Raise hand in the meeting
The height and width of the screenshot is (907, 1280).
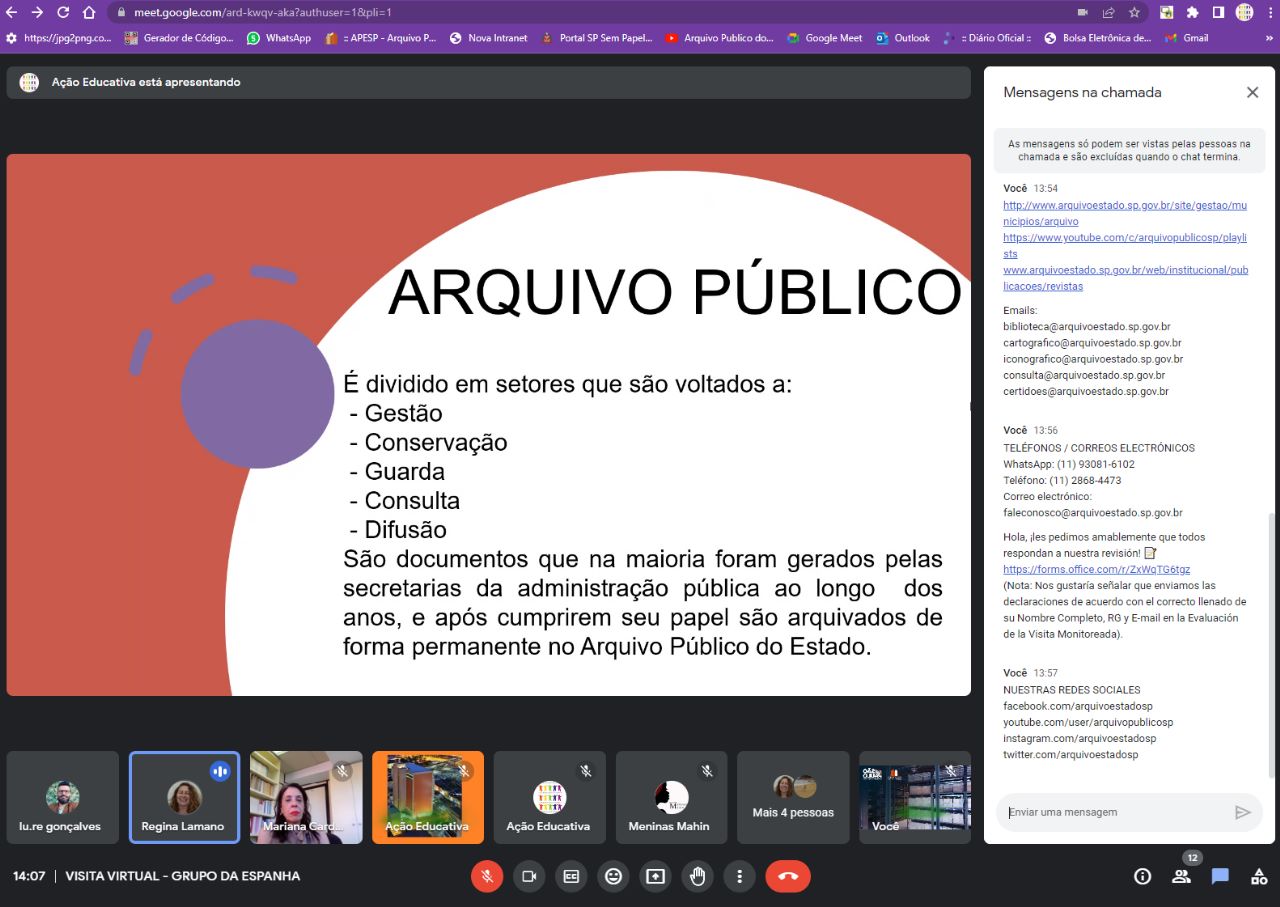pos(697,876)
